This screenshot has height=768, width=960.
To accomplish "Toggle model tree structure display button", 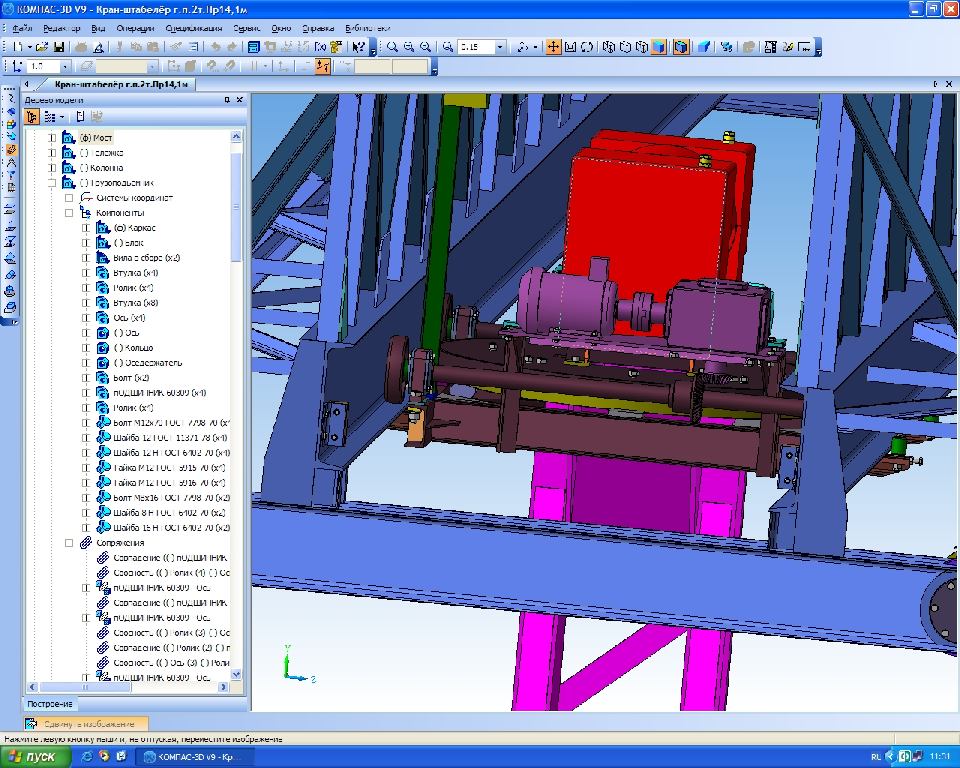I will pos(33,117).
